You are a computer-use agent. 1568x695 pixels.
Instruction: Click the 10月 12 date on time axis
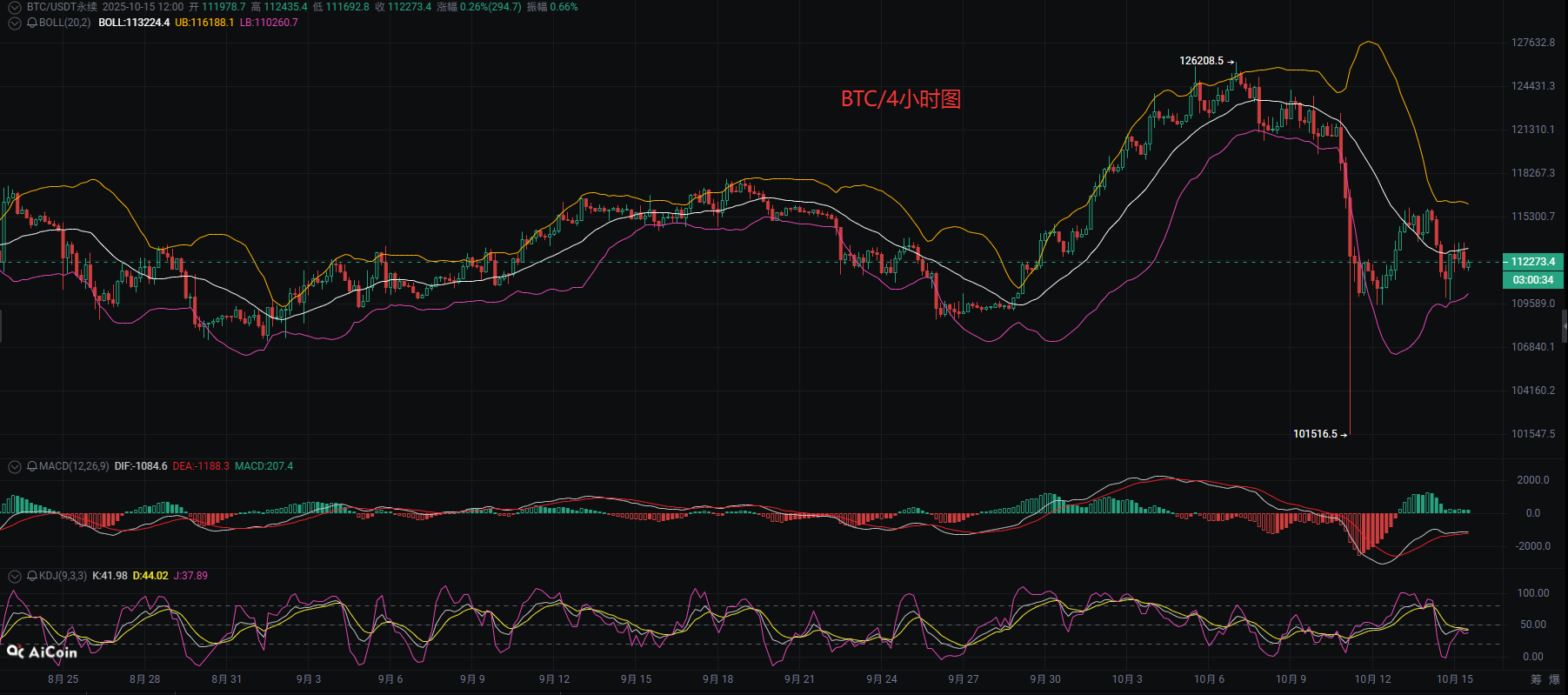click(x=1372, y=679)
